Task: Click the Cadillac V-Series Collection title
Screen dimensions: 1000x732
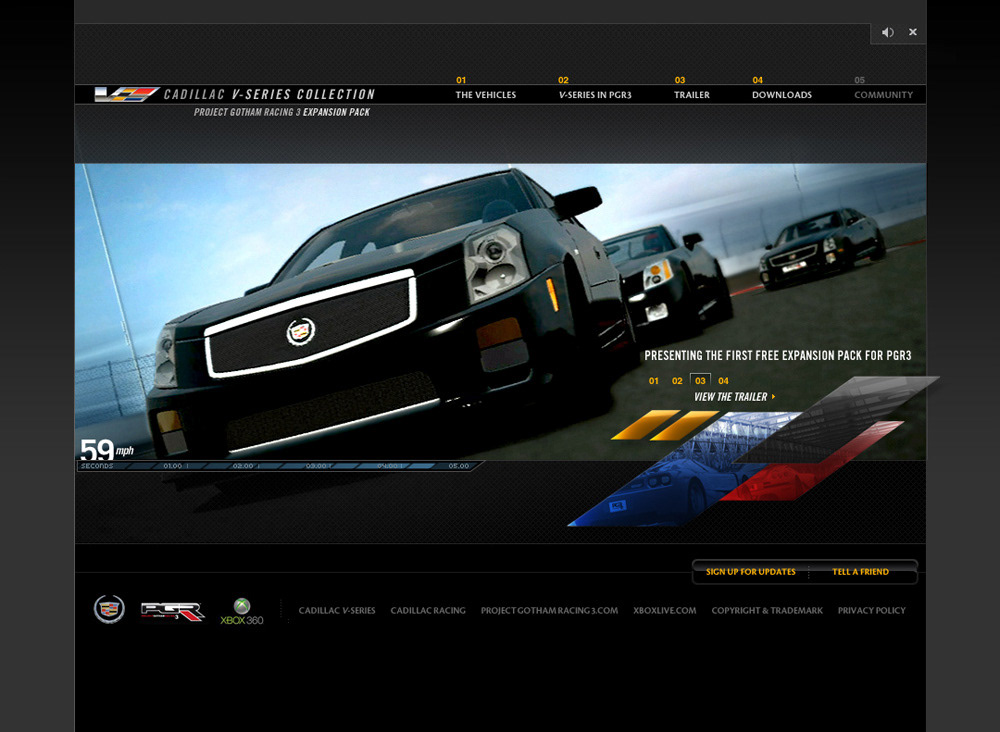Action: [269, 94]
